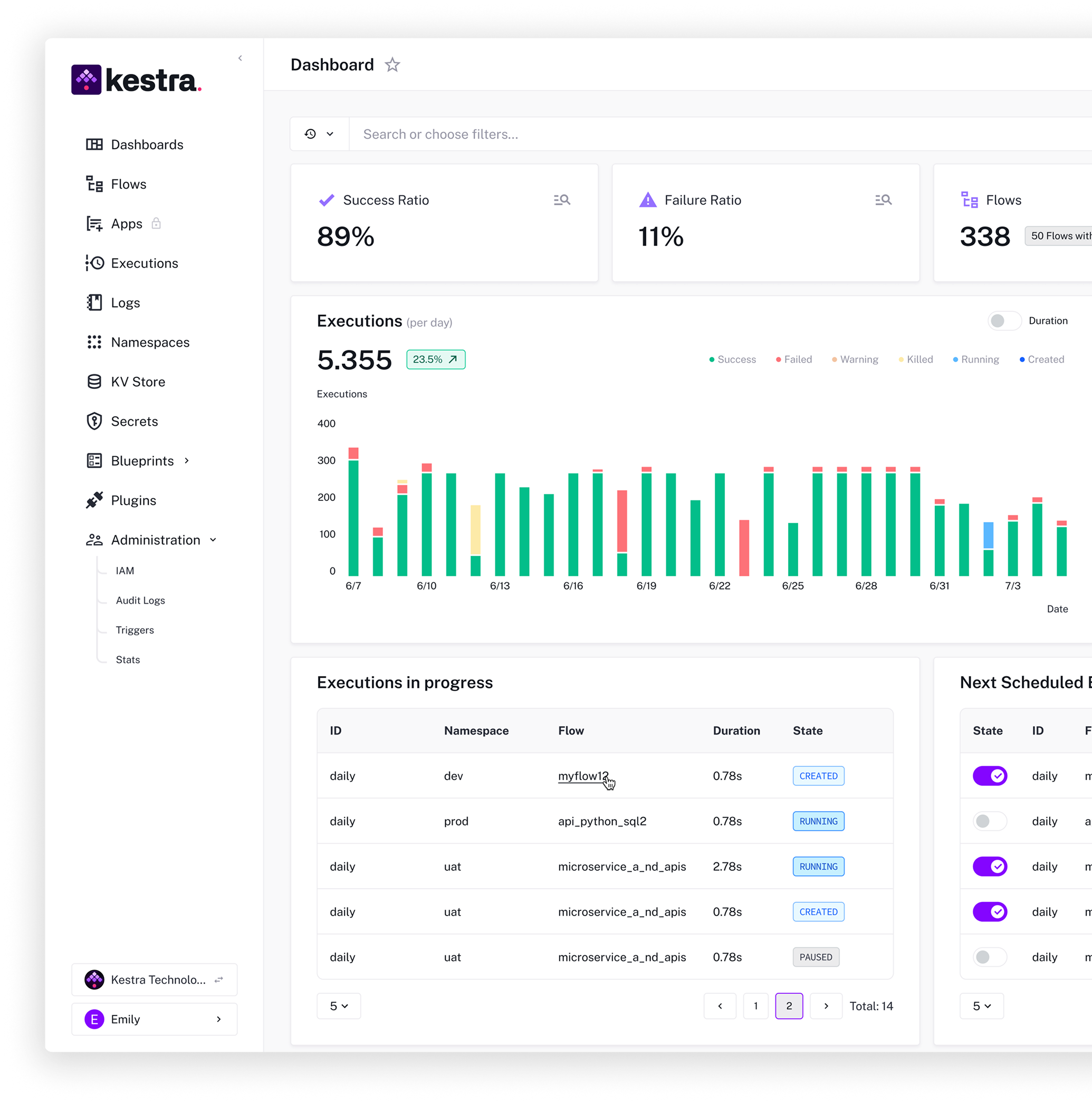Open the KV Store page

(x=138, y=382)
